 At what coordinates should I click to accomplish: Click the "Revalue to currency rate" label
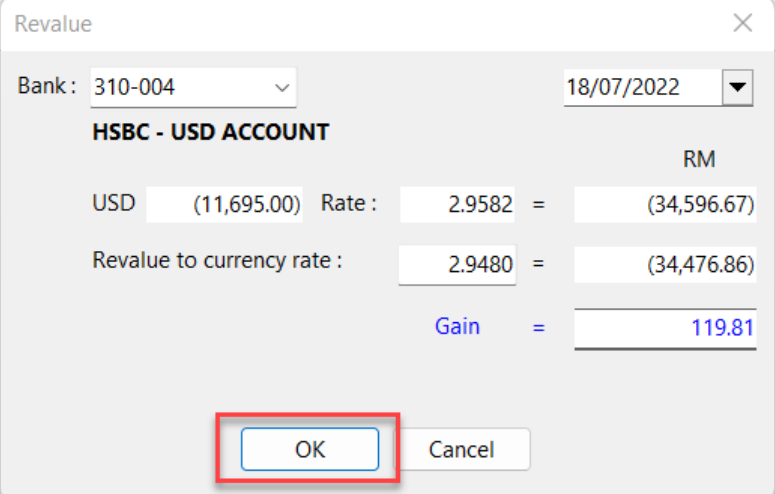coord(217,260)
